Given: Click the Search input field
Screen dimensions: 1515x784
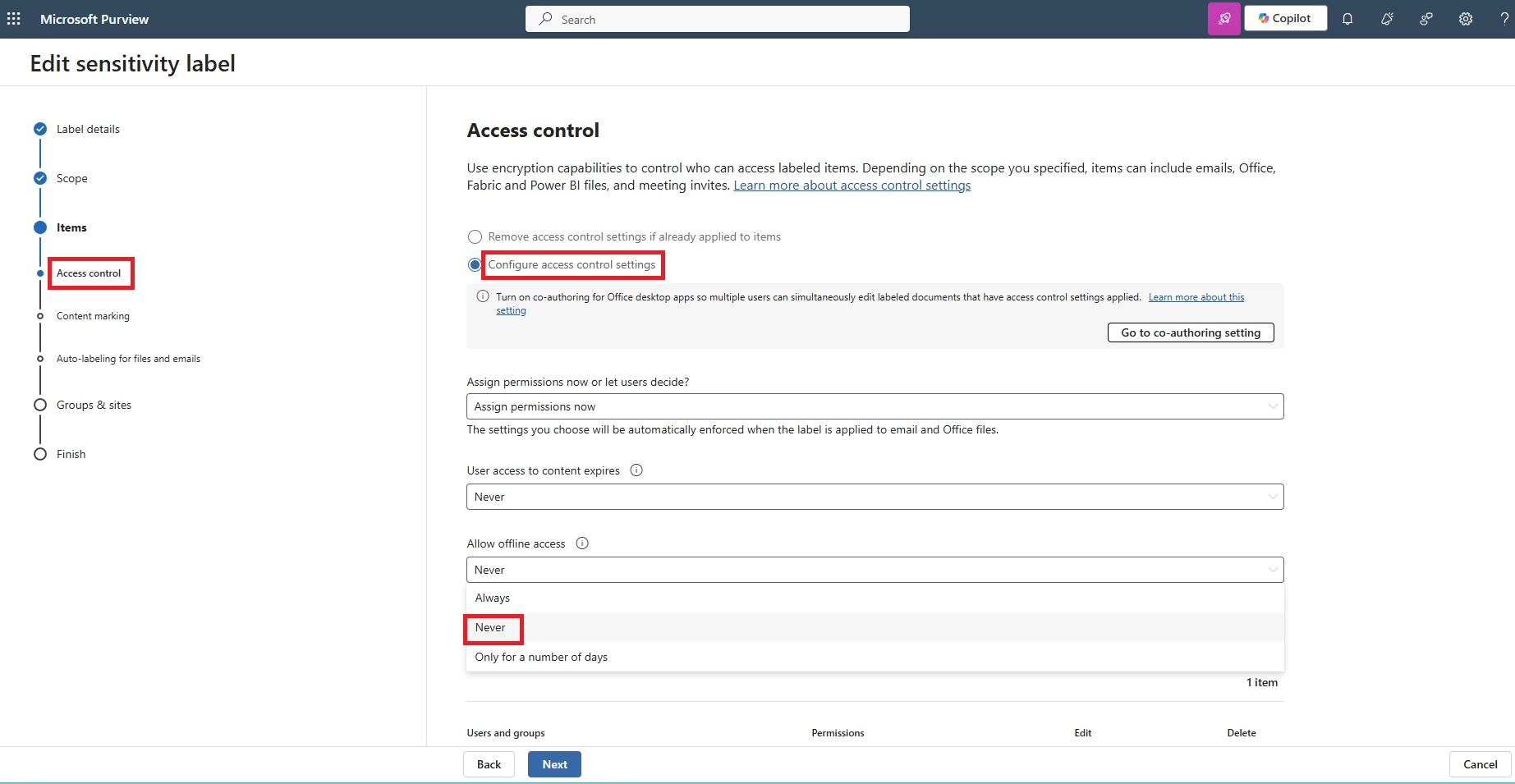Looking at the screenshot, I should click(x=718, y=19).
